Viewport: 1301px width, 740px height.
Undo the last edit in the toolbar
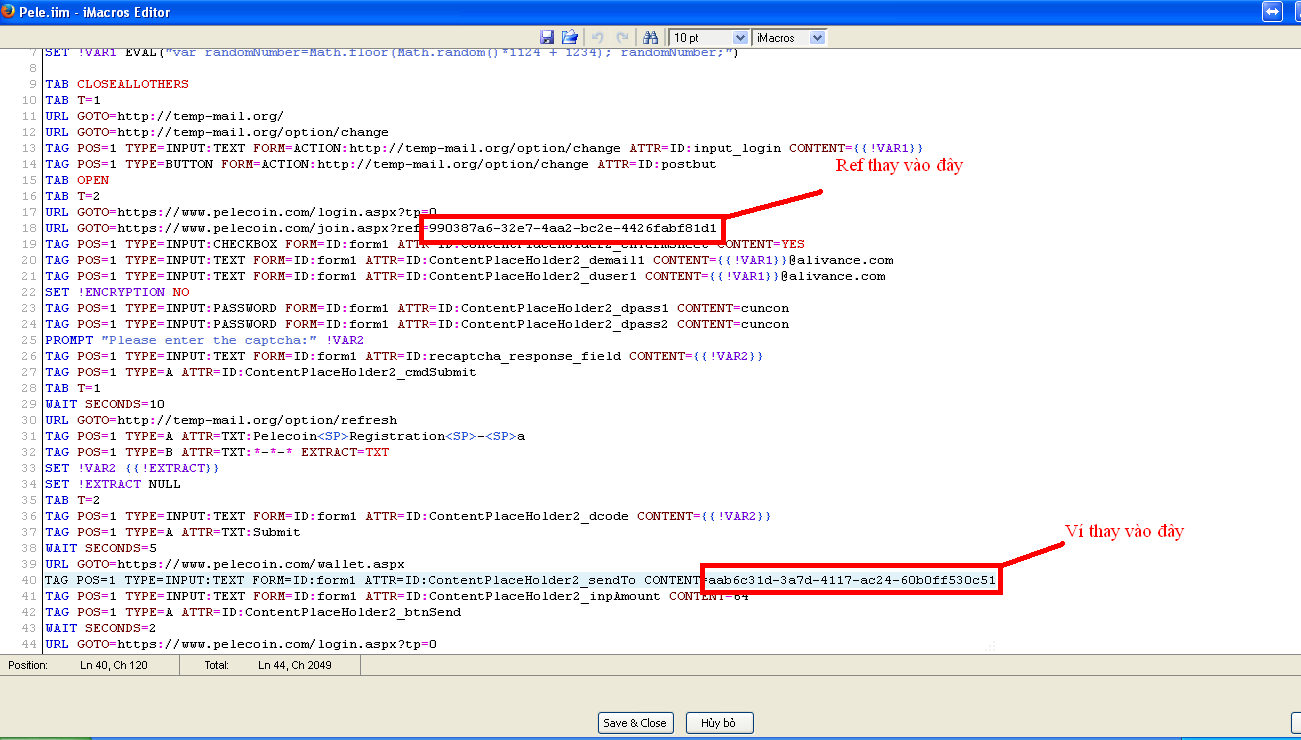coord(598,37)
